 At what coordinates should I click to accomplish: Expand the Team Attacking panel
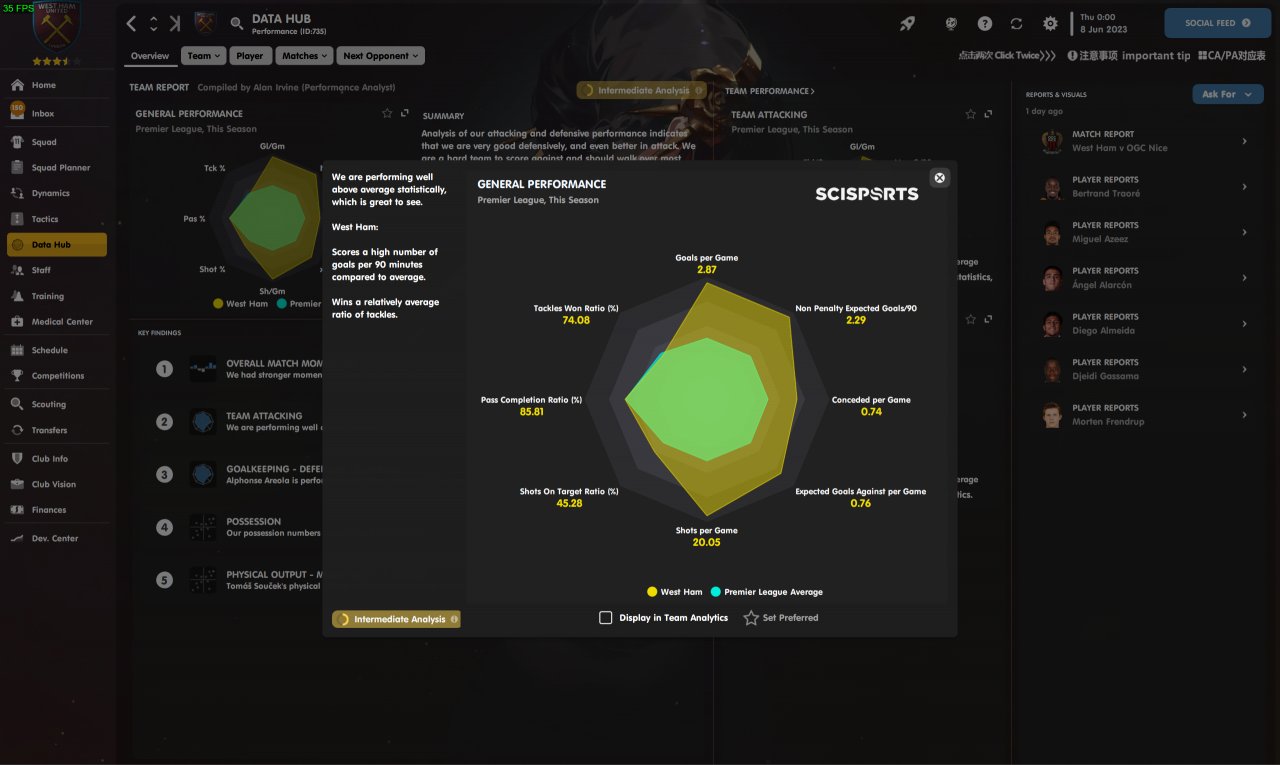pos(988,115)
